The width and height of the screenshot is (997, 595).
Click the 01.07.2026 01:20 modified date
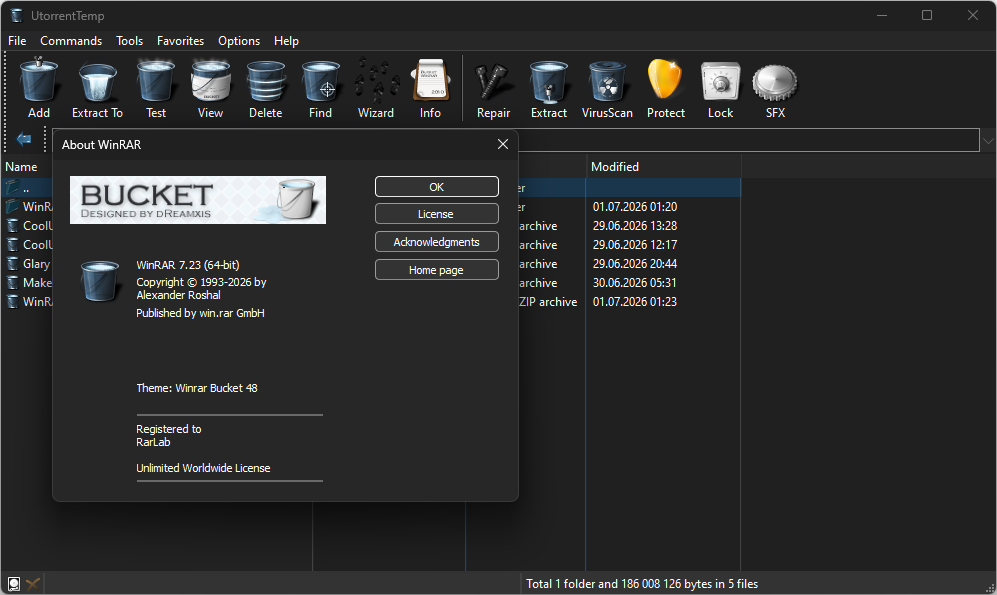[635, 207]
